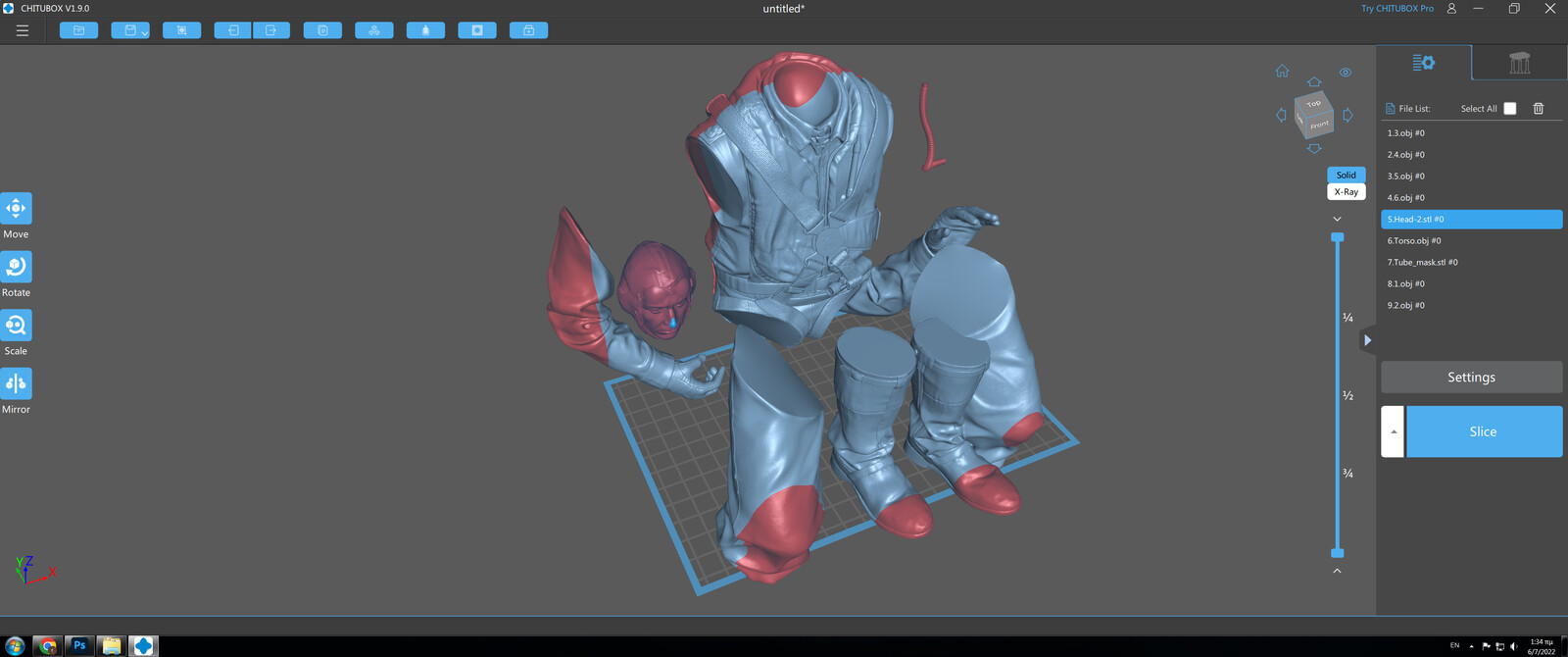Open File Explorer from the taskbar
This screenshot has width=1568, height=657.
coord(112,645)
